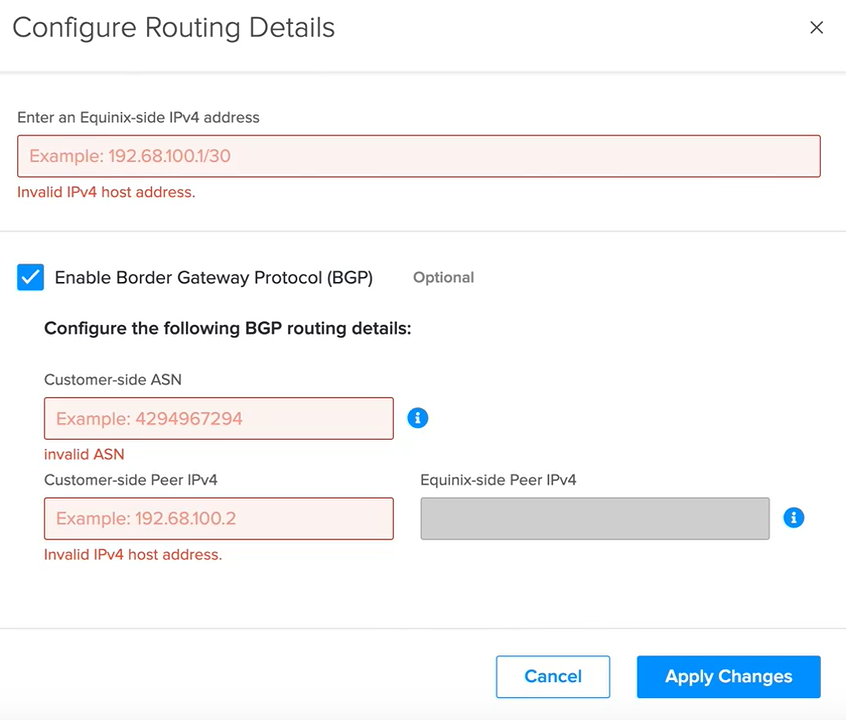Select the Customer-side Peer IPv4 input box

[x=219, y=519]
